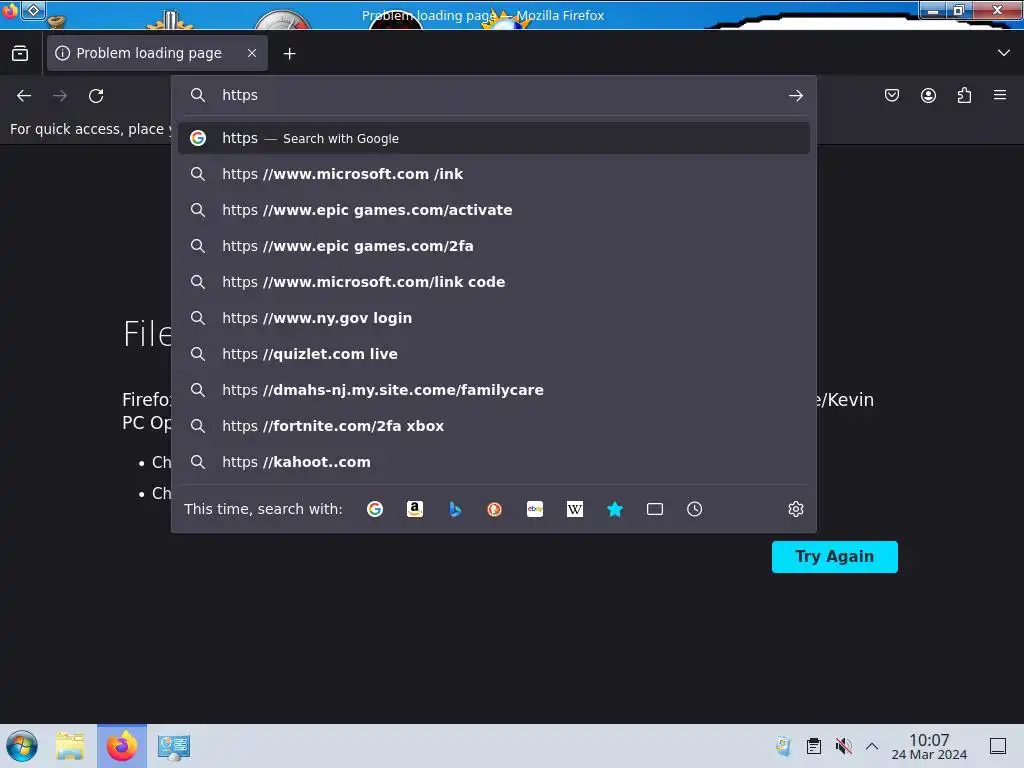Select www.microsoft.com /ink suggestion
This screenshot has height=768, width=1024.
point(494,174)
